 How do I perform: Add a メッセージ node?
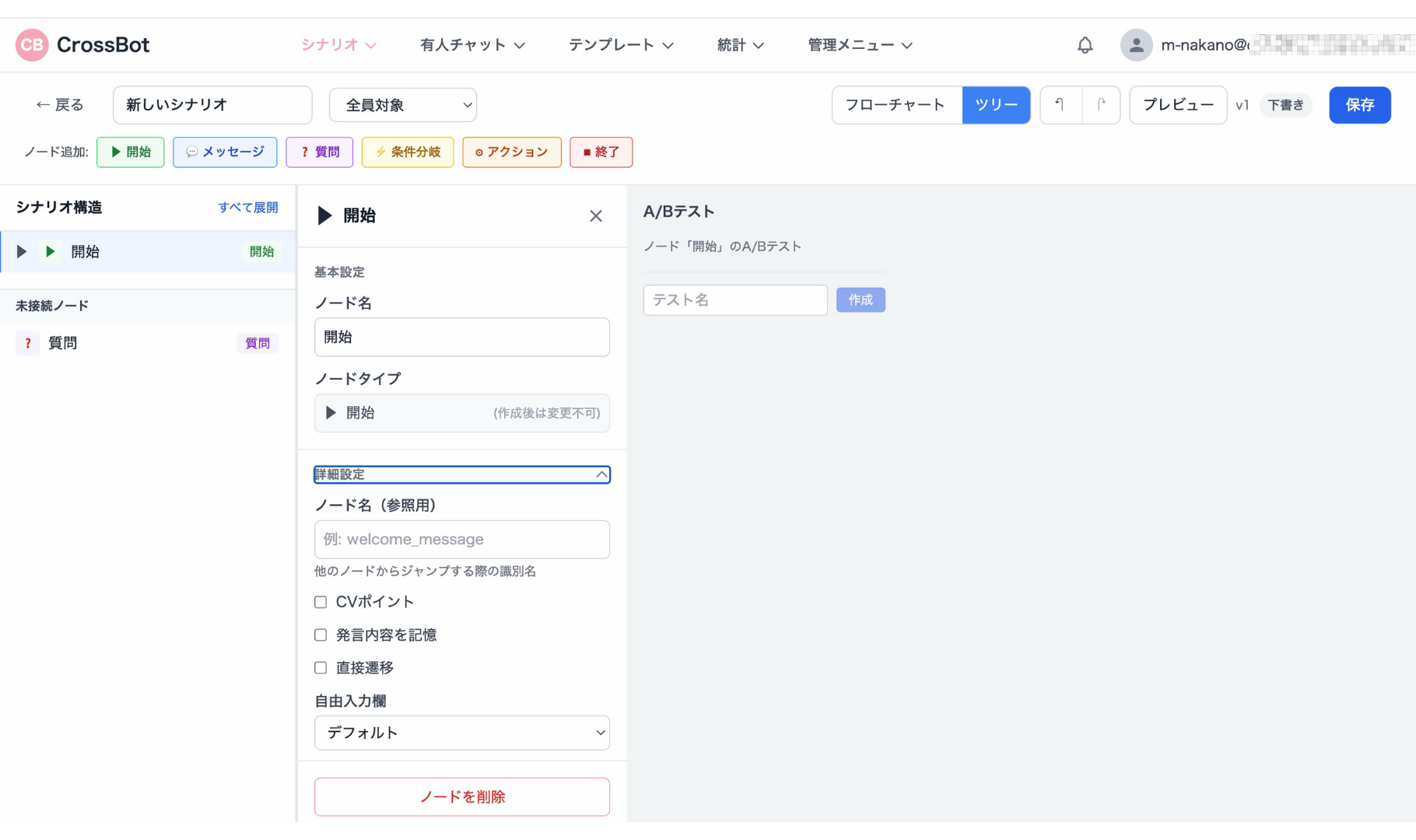(225, 152)
